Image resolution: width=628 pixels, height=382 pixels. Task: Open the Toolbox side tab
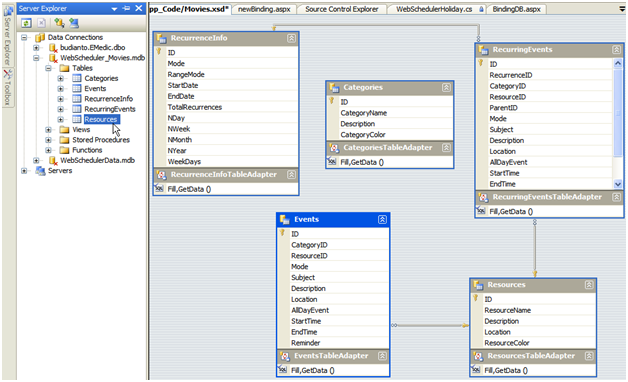[7, 88]
